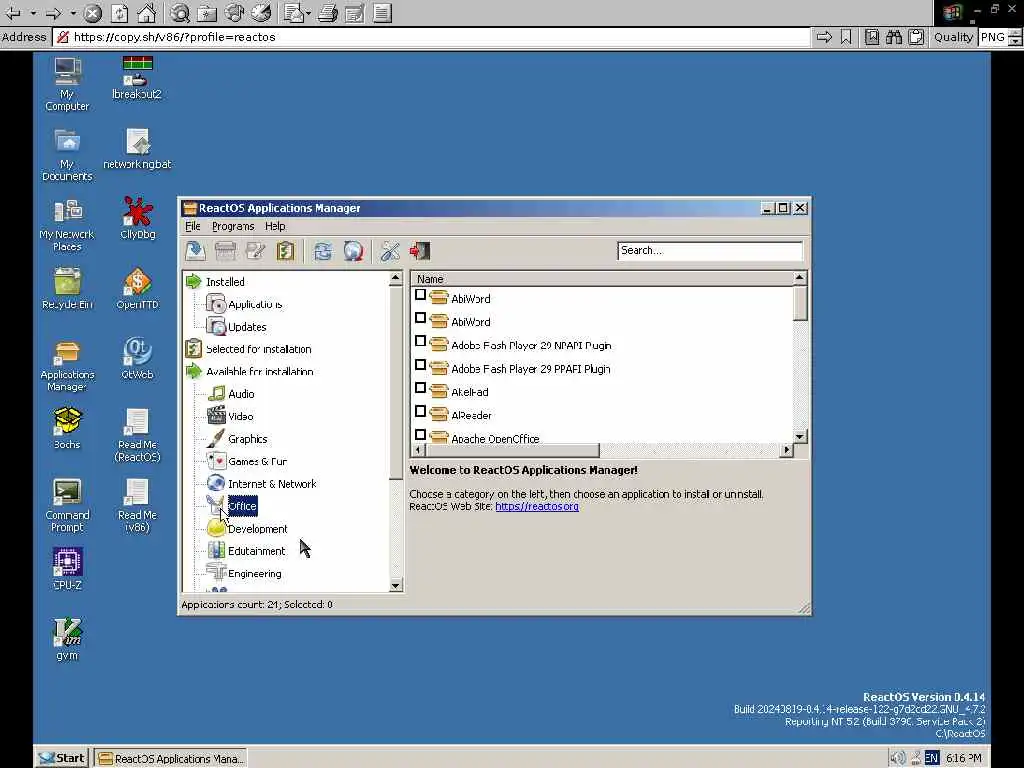Select the Installed tree category
1024x768 pixels.
225,282
